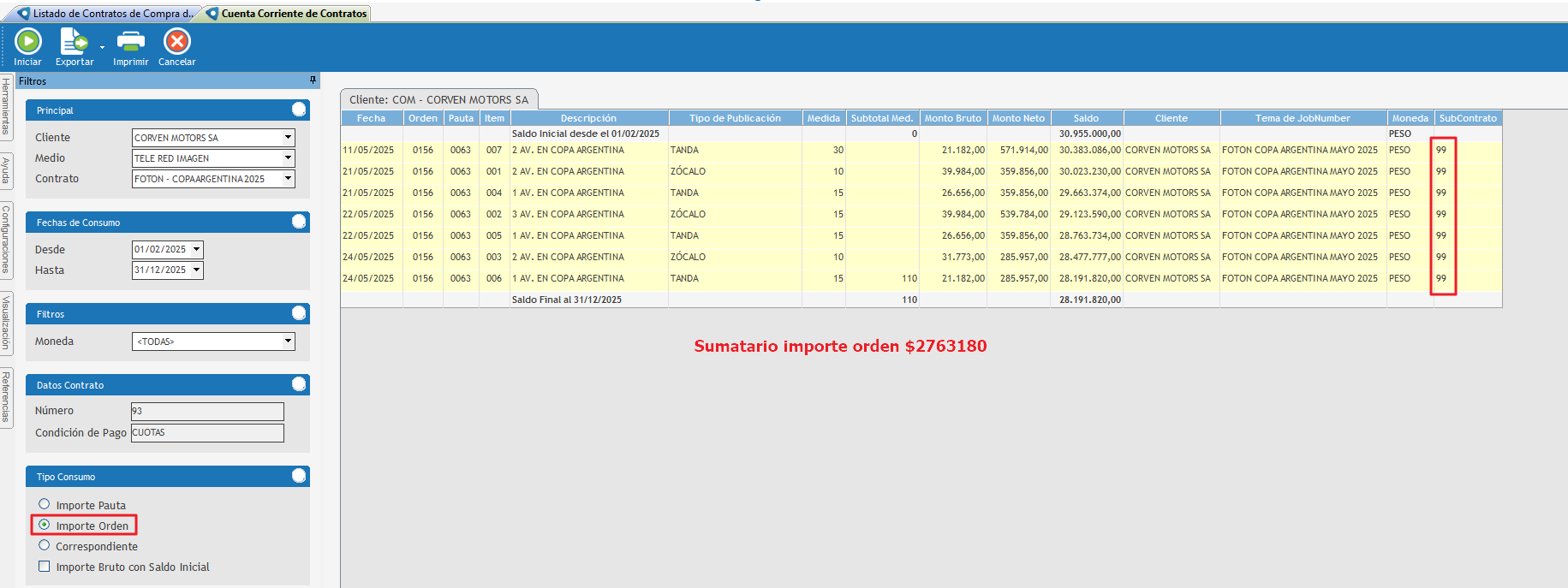Sort by Monto Bruto column header

tap(953, 118)
